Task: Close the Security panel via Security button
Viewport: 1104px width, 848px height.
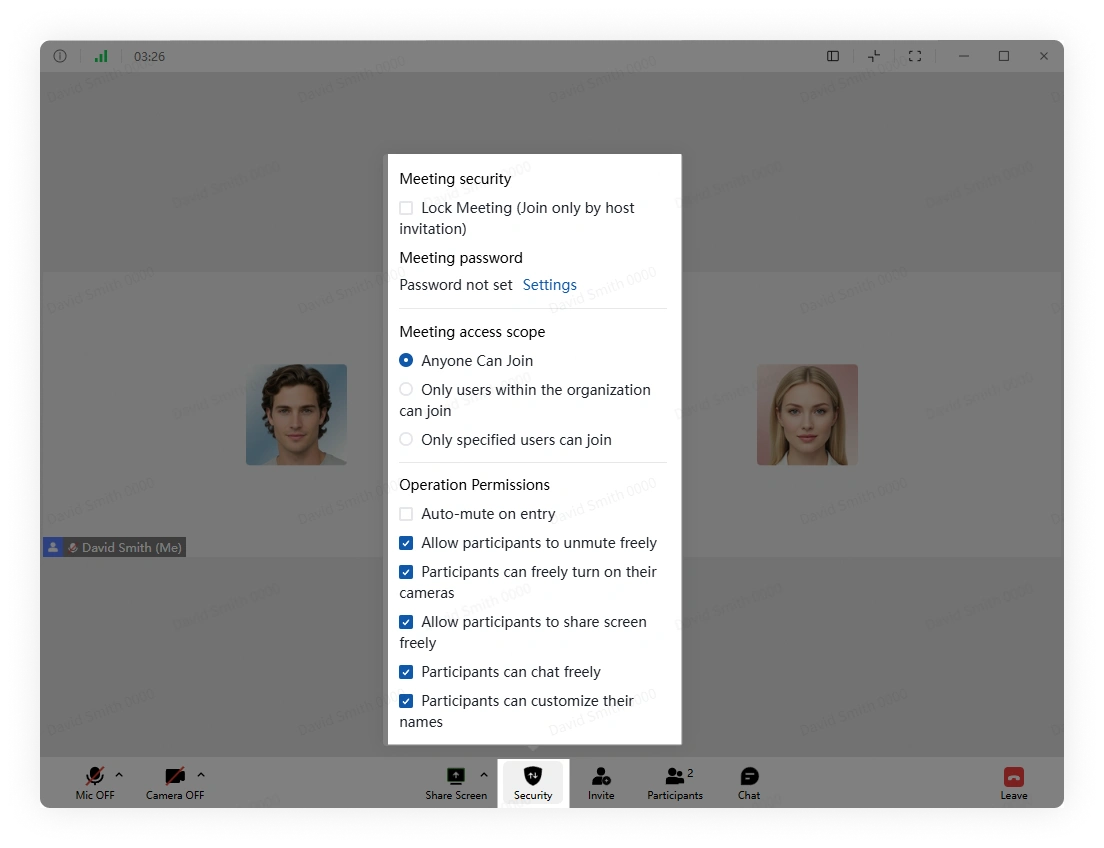Action: (533, 783)
